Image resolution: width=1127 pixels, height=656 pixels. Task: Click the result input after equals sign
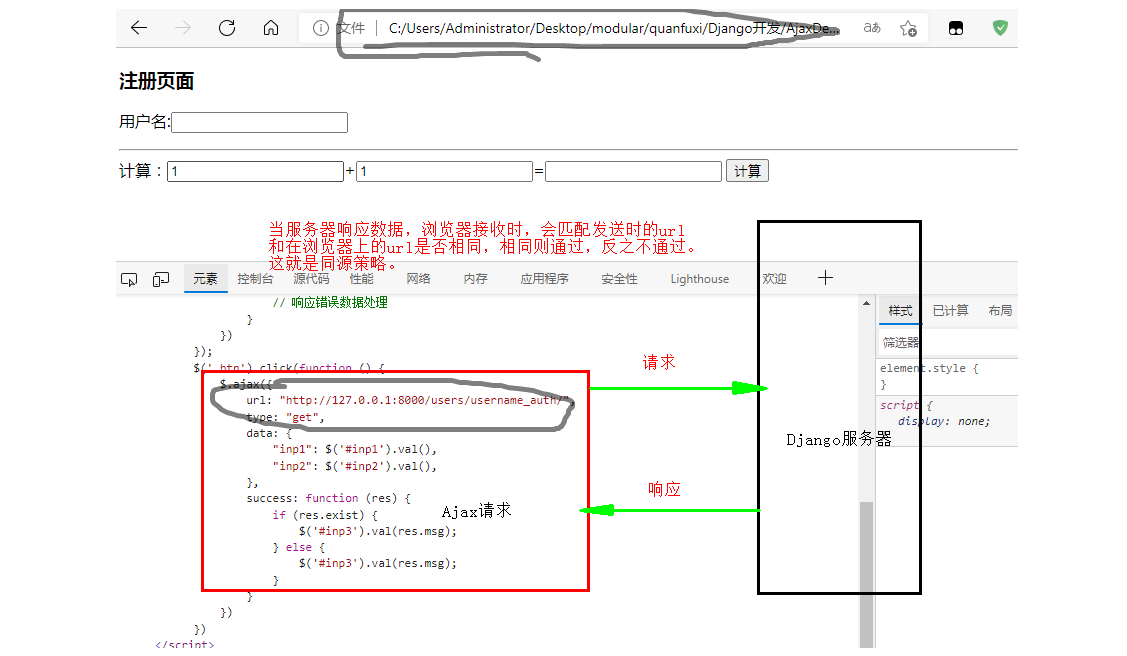(633, 171)
